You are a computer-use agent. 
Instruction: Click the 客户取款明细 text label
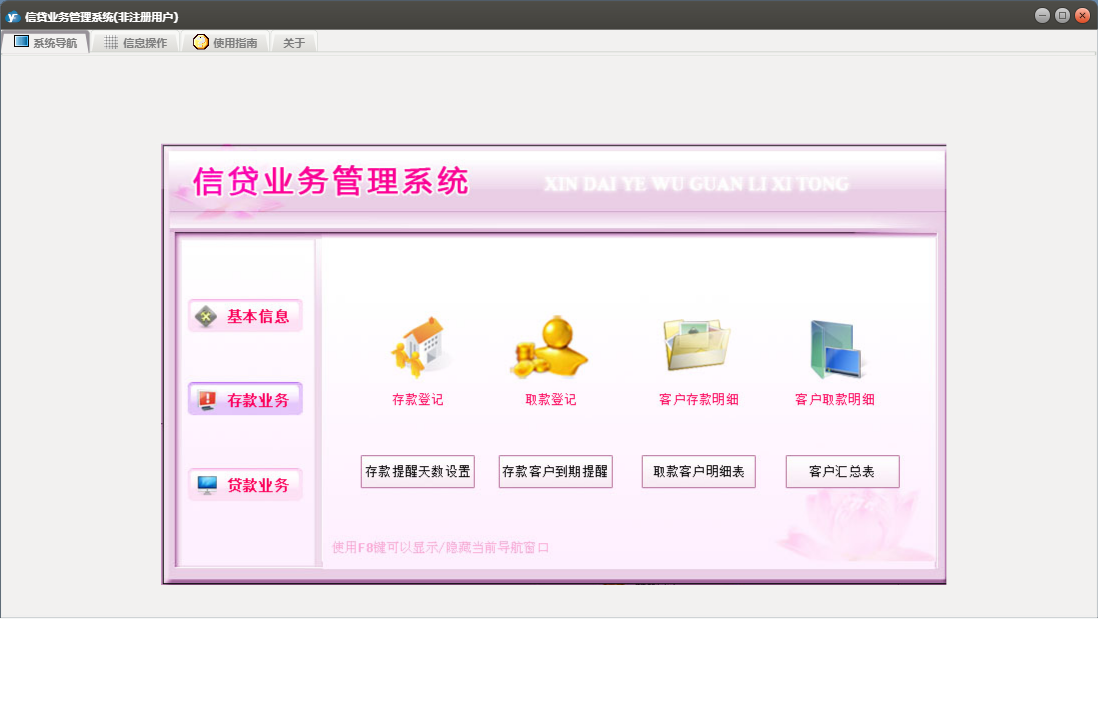(x=835, y=399)
